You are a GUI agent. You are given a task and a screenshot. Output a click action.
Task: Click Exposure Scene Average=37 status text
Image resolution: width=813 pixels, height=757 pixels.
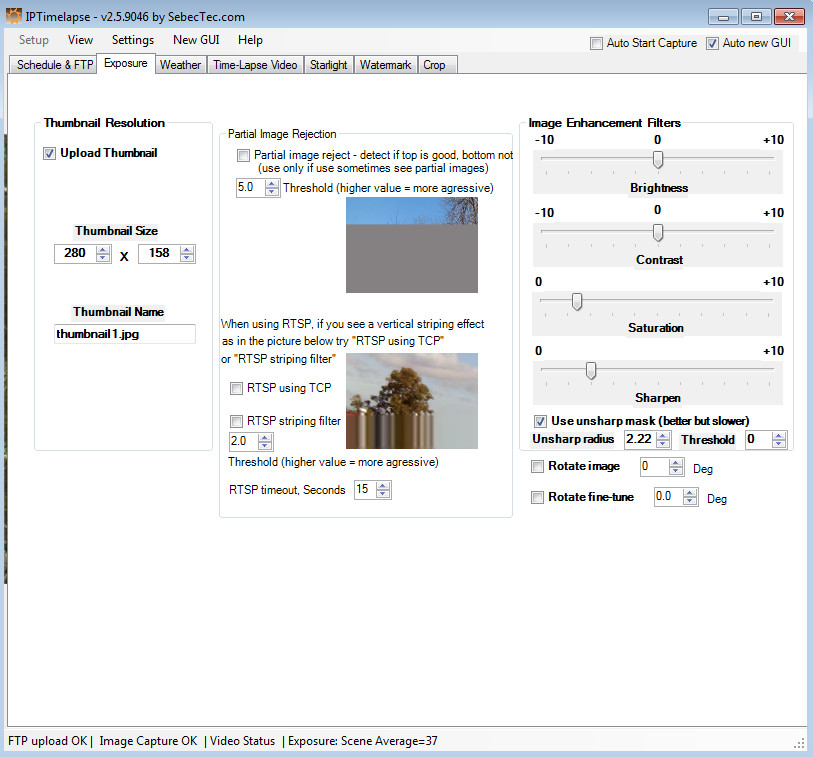pyautogui.click(x=362, y=741)
